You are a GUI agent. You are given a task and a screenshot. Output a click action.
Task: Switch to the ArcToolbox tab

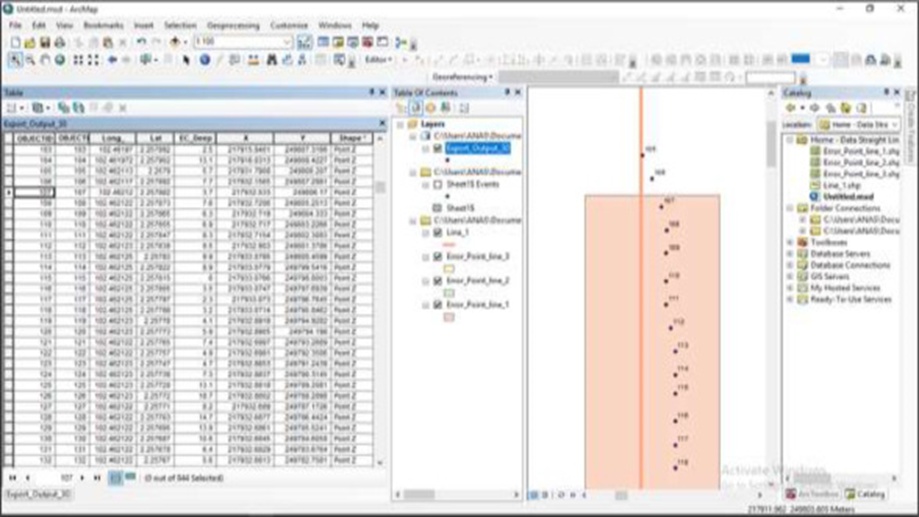coord(813,494)
